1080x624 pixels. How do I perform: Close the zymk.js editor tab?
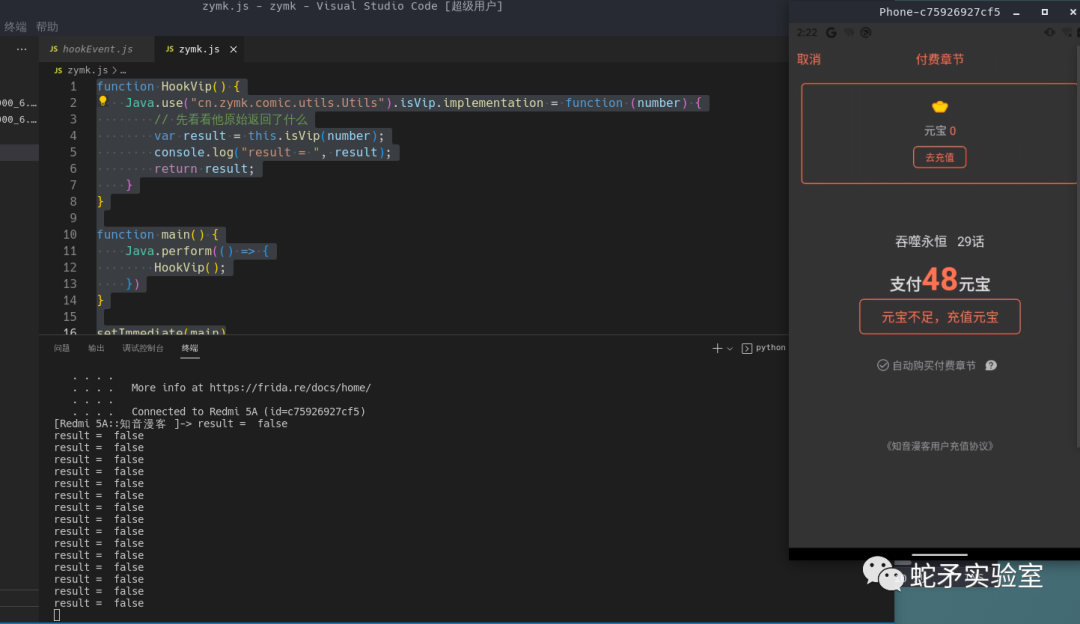[233, 50]
